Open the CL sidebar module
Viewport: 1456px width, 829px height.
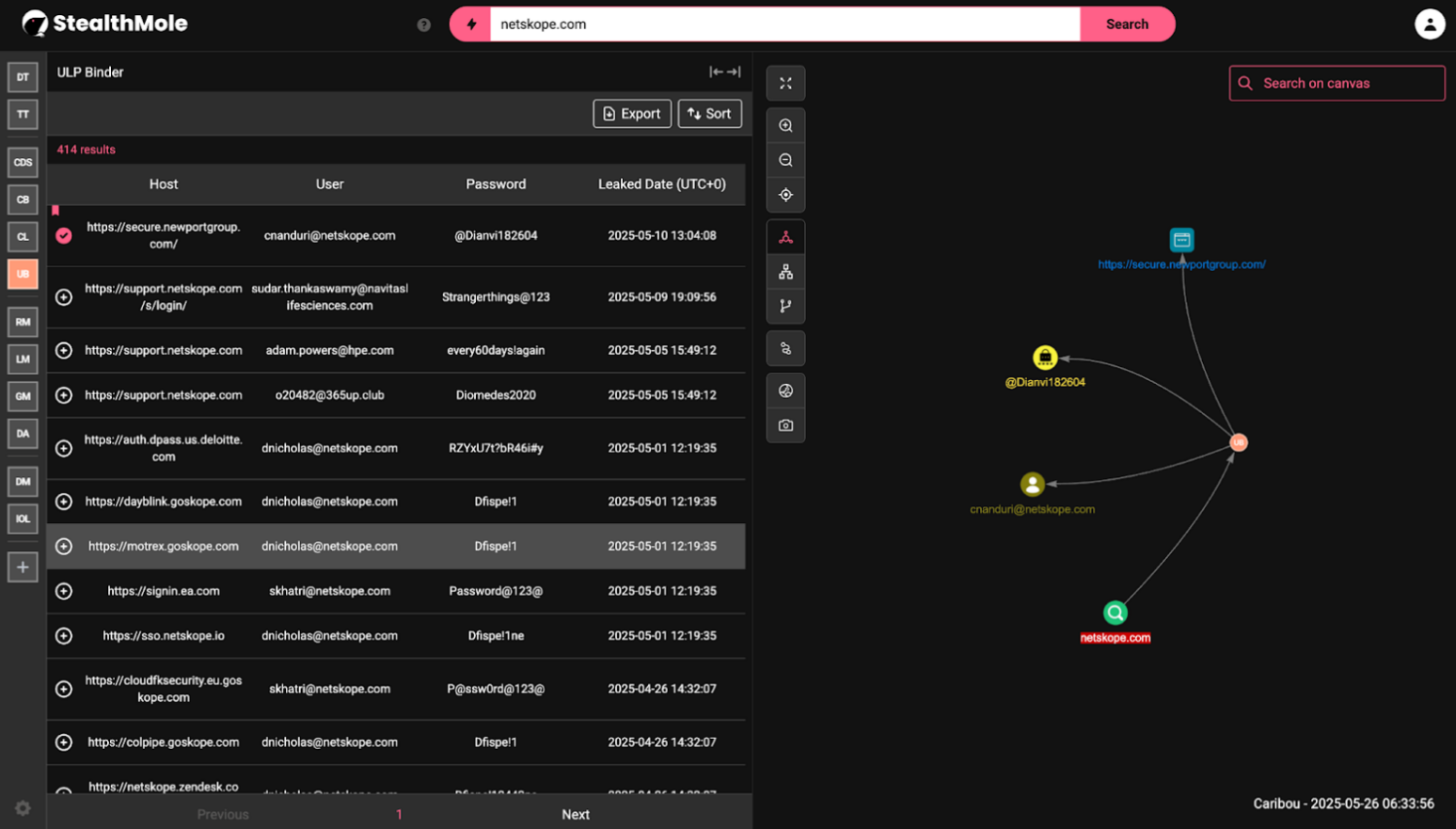point(23,236)
